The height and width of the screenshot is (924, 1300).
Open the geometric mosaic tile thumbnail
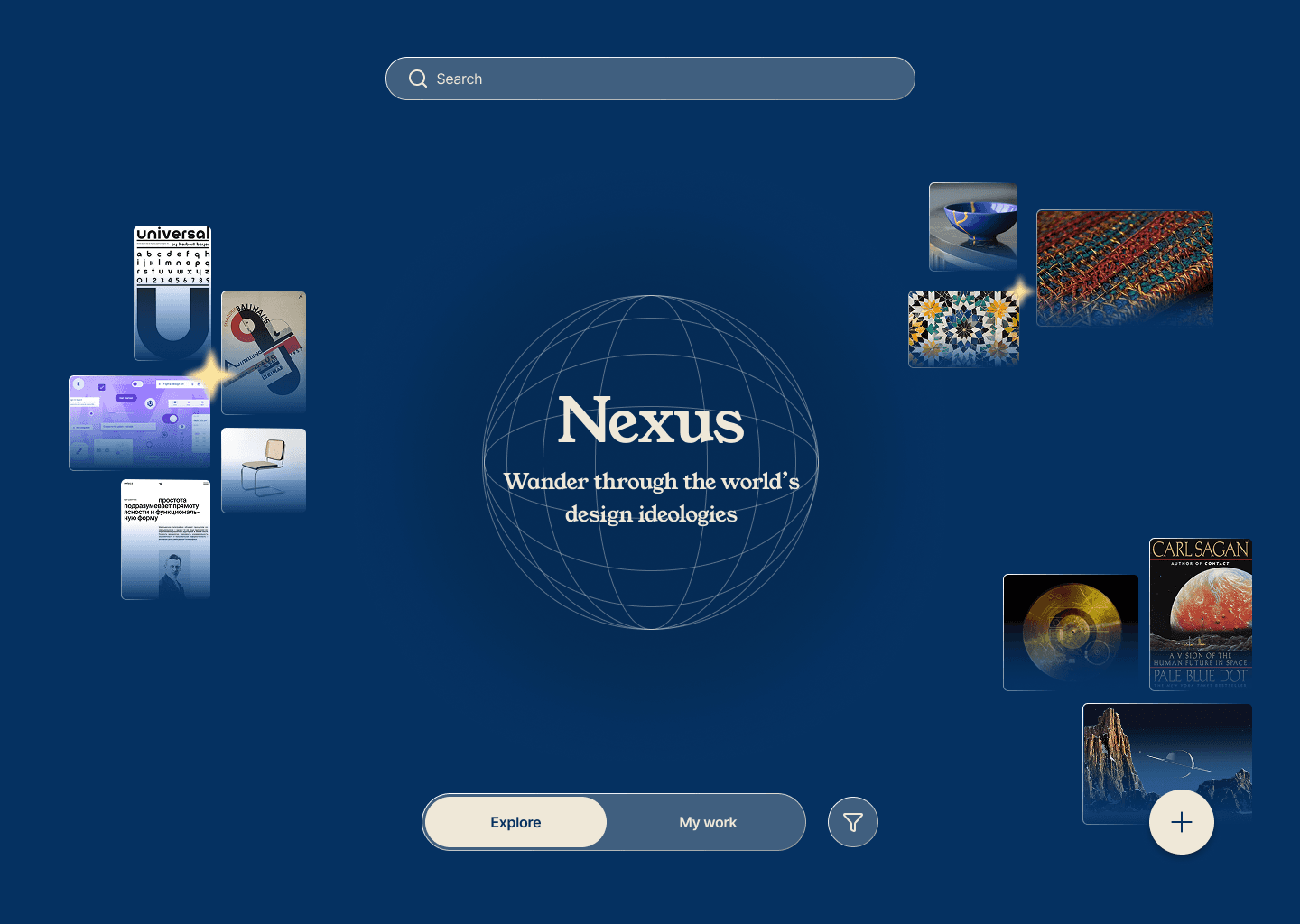tap(964, 329)
